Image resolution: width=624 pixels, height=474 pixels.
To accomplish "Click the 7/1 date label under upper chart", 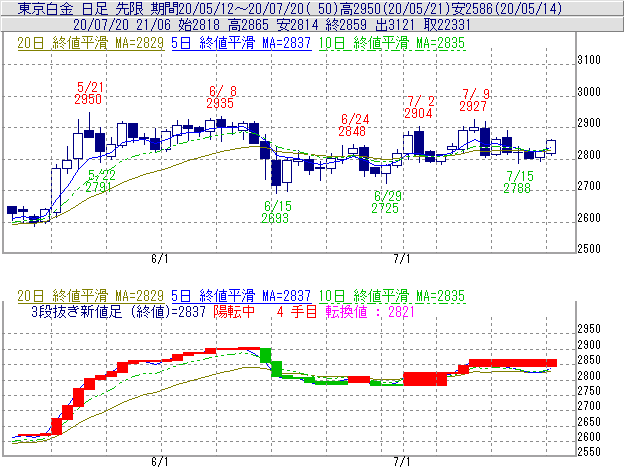I will [402, 259].
